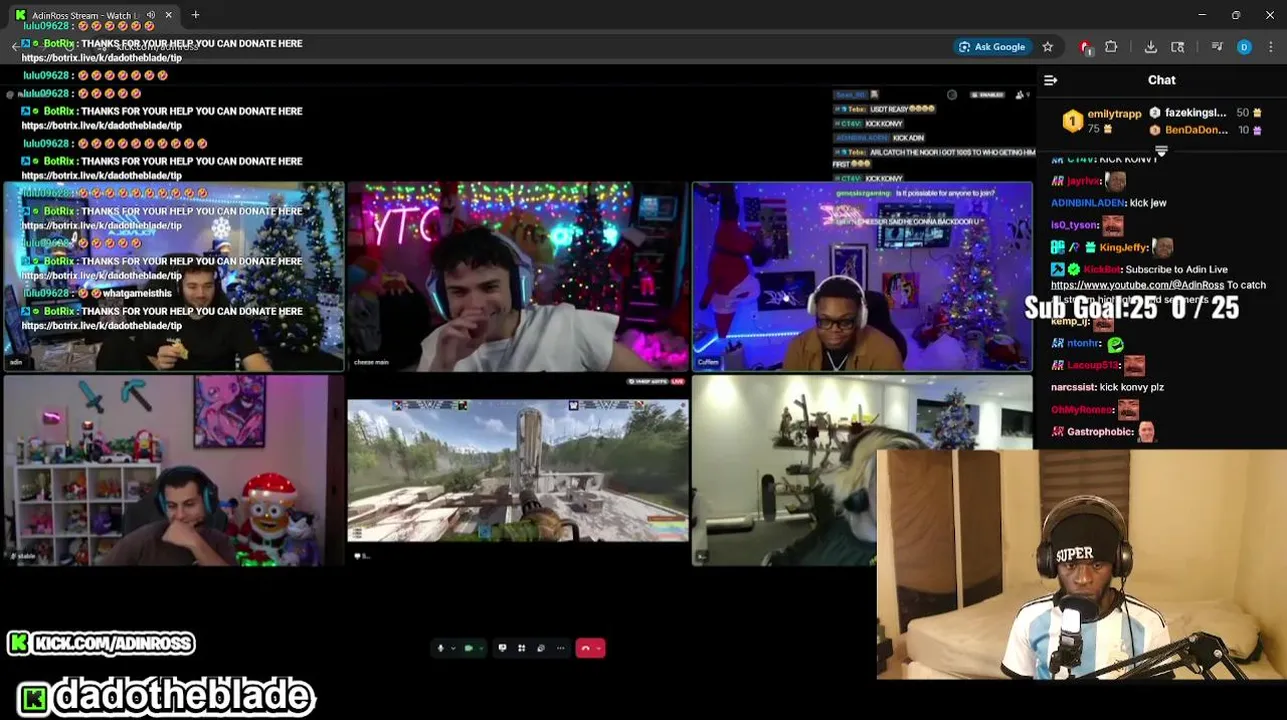Mute the AdinRoss Stream tab audio icon

pyautogui.click(x=151, y=15)
